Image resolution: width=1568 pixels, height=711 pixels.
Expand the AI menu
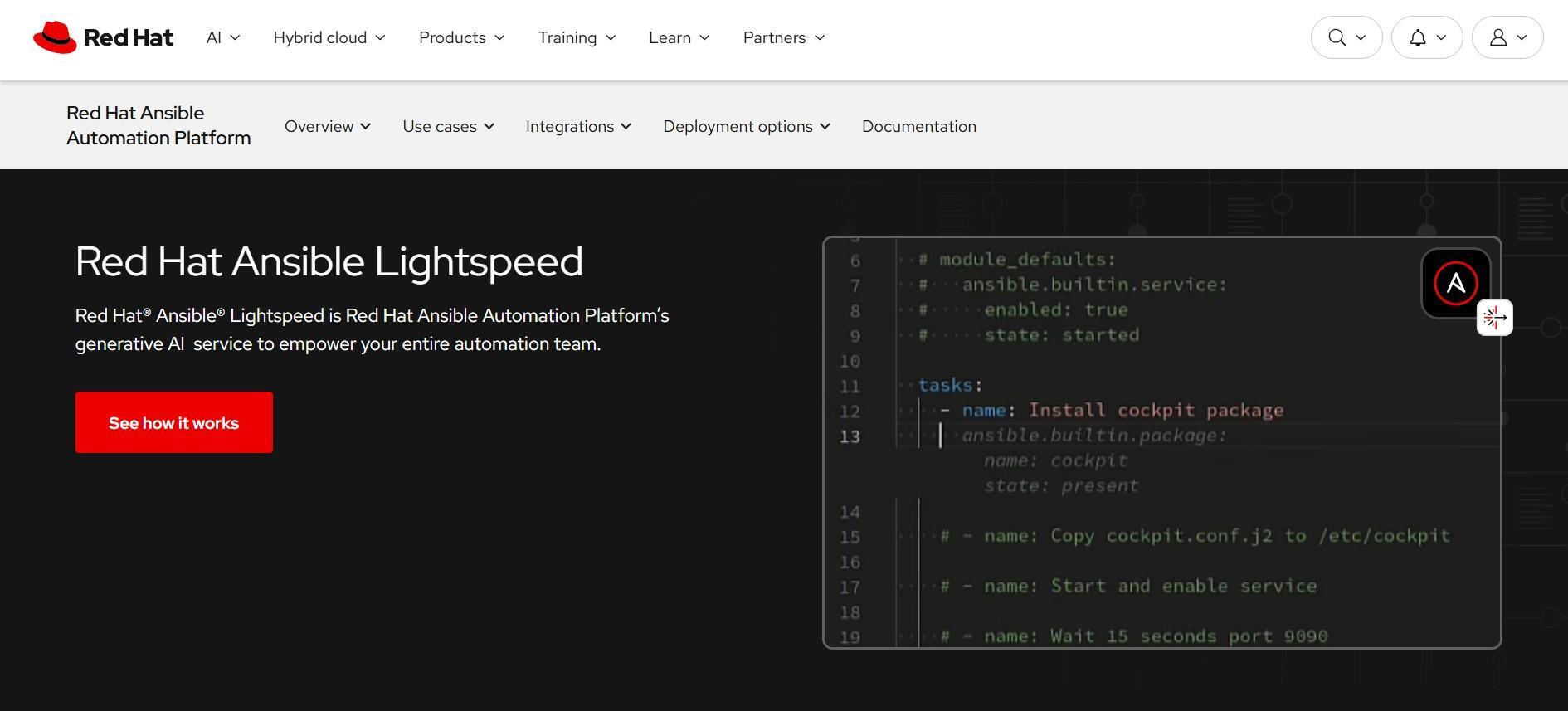[x=223, y=37]
